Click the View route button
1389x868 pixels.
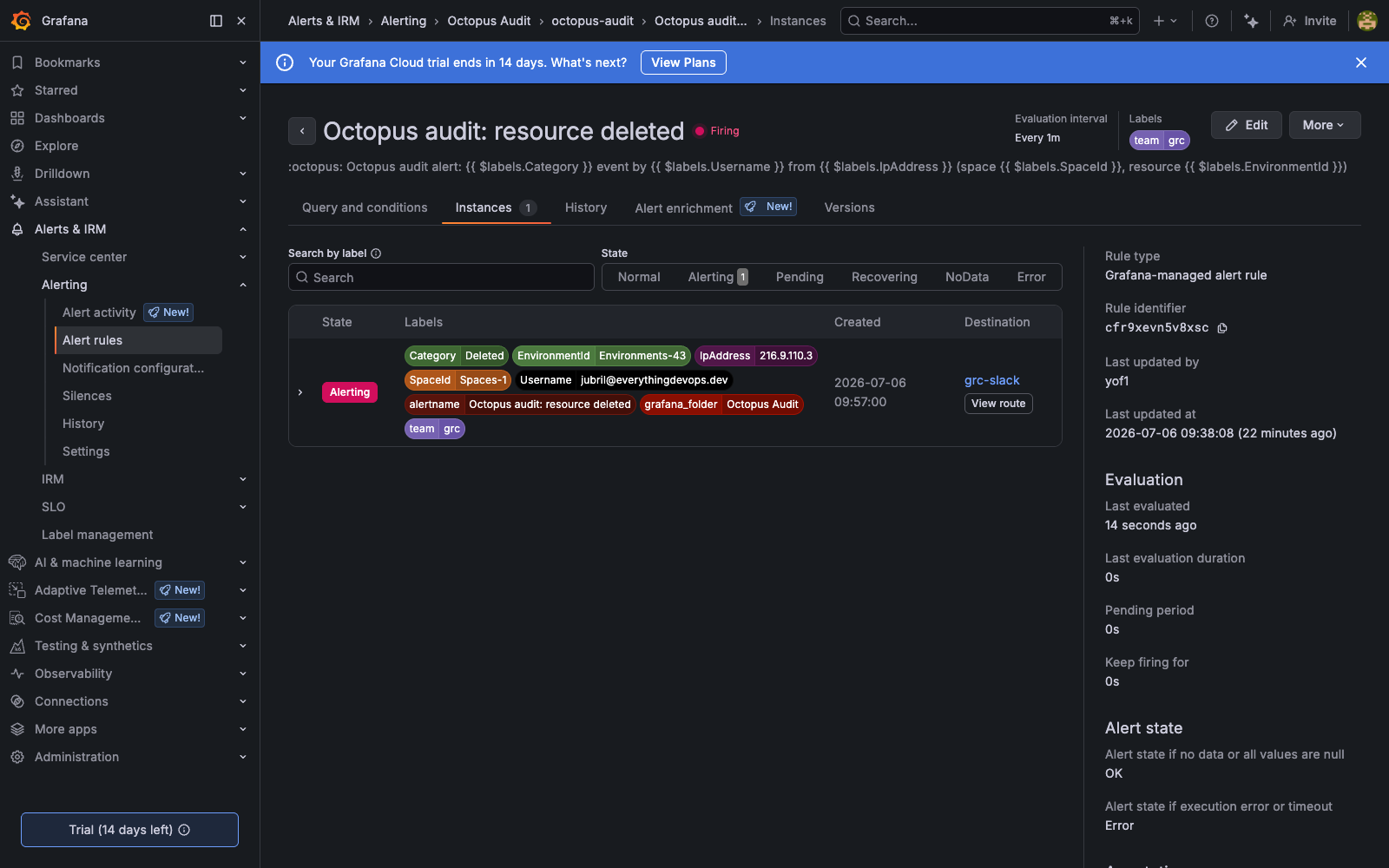point(998,404)
